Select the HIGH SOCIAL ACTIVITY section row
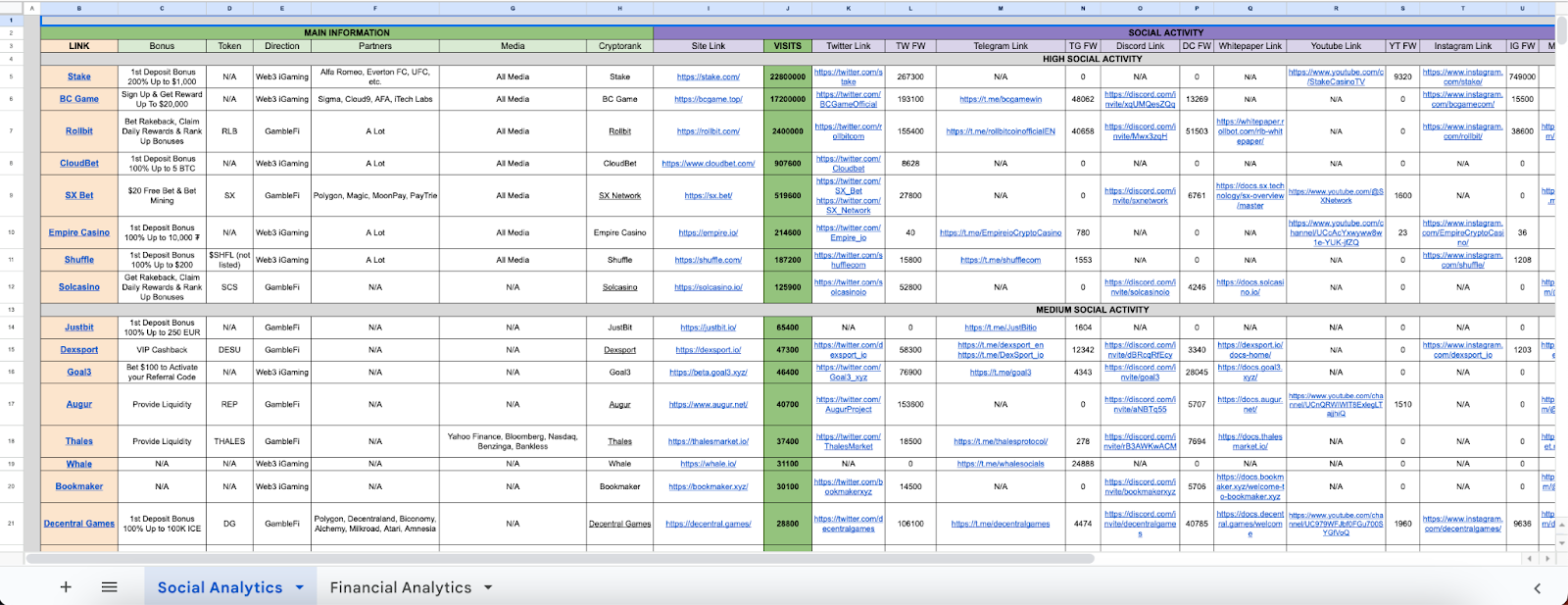This screenshot has height=605, width=1568. tap(798, 59)
